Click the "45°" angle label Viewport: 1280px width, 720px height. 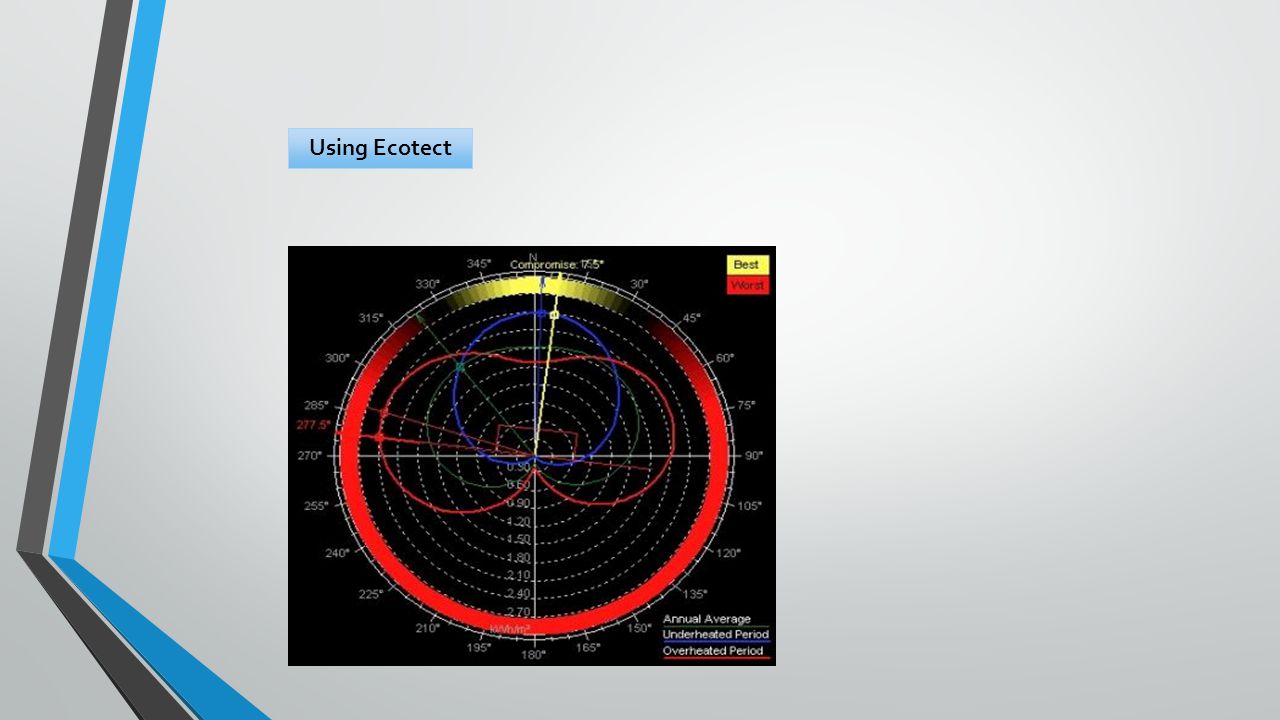tap(692, 318)
